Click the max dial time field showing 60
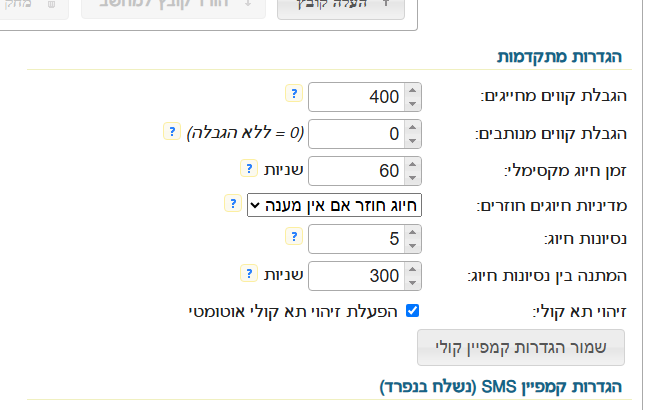 coord(357,169)
